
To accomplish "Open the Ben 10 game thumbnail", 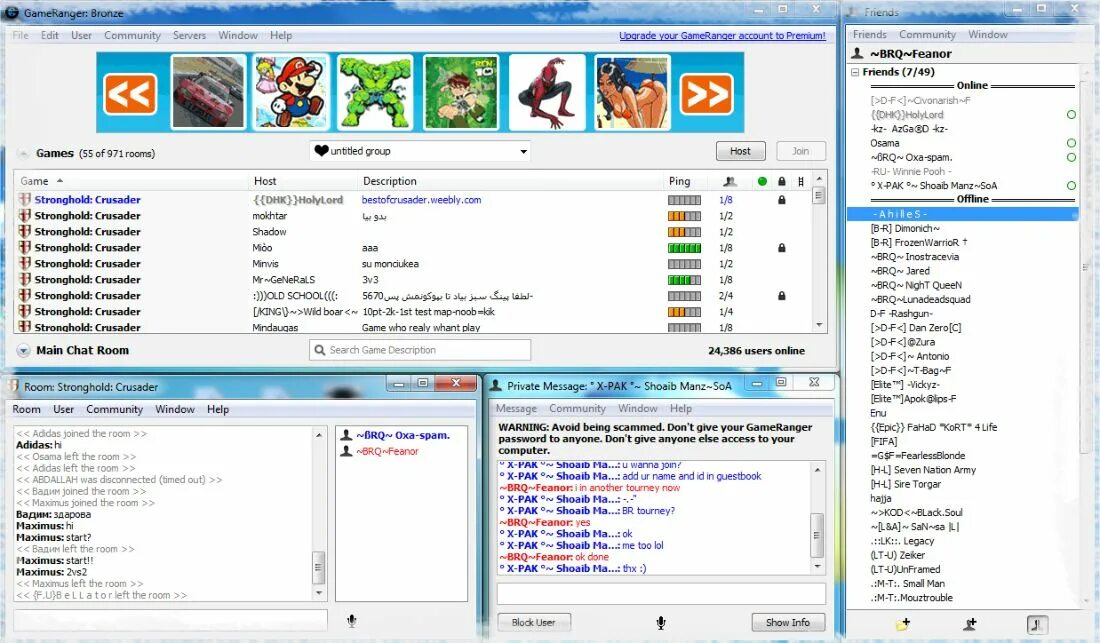I will point(461,93).
